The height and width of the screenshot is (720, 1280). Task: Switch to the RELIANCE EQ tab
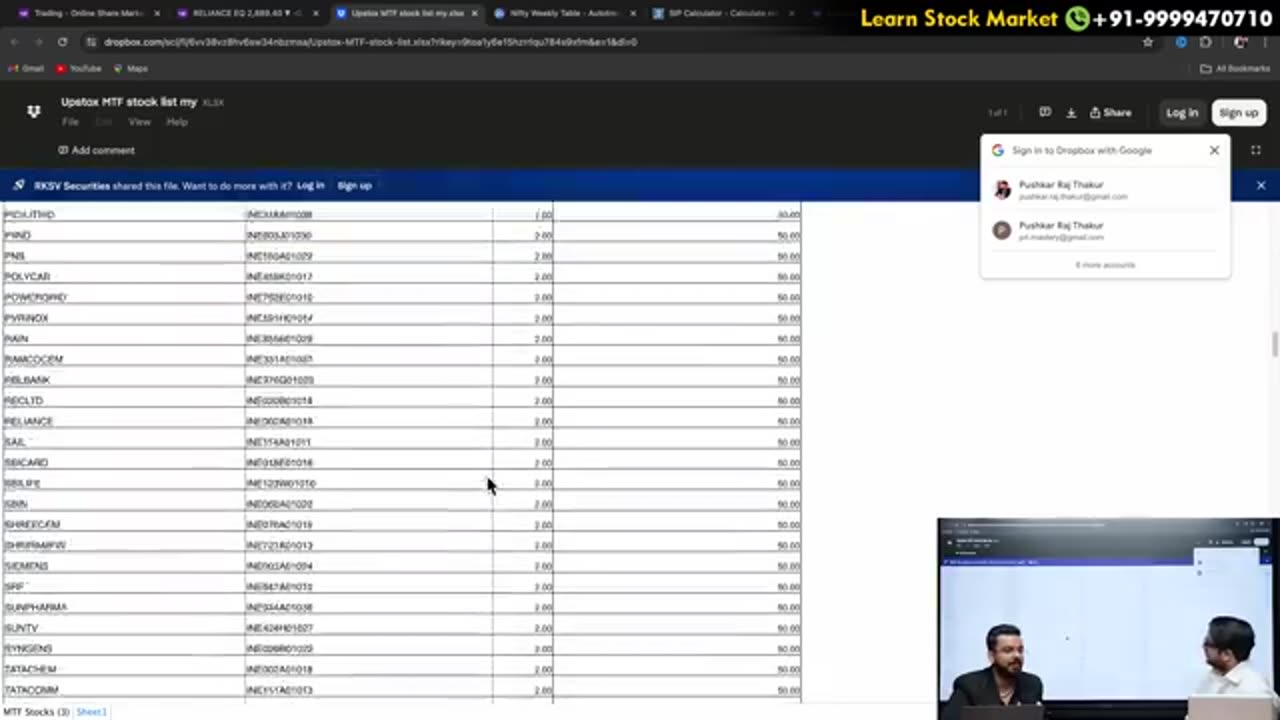pos(248,13)
